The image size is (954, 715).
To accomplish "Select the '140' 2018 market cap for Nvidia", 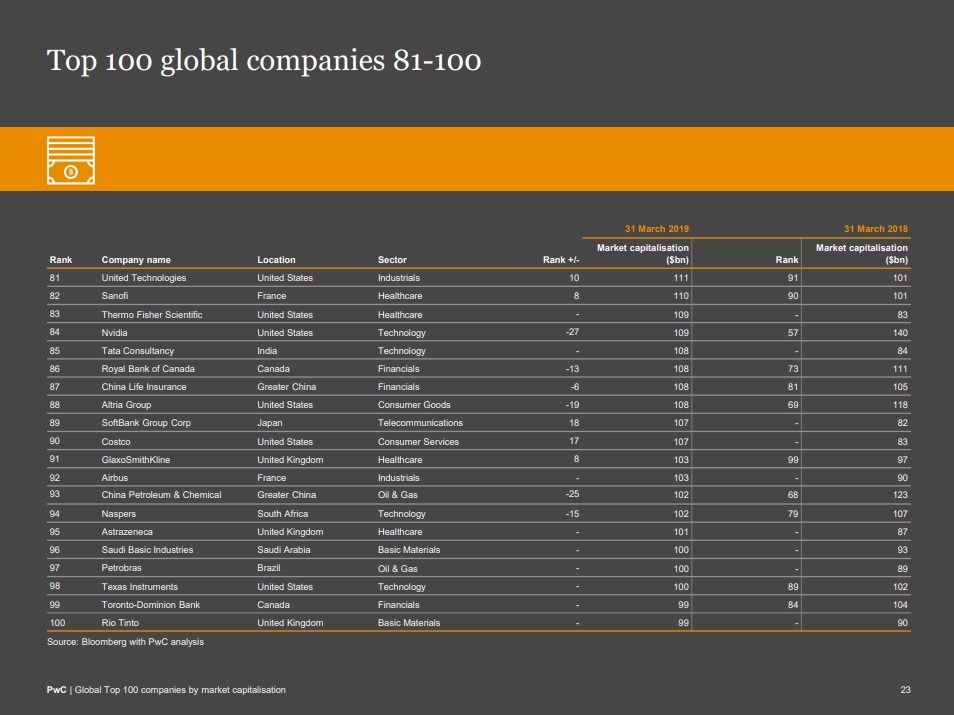I will click(x=900, y=333).
